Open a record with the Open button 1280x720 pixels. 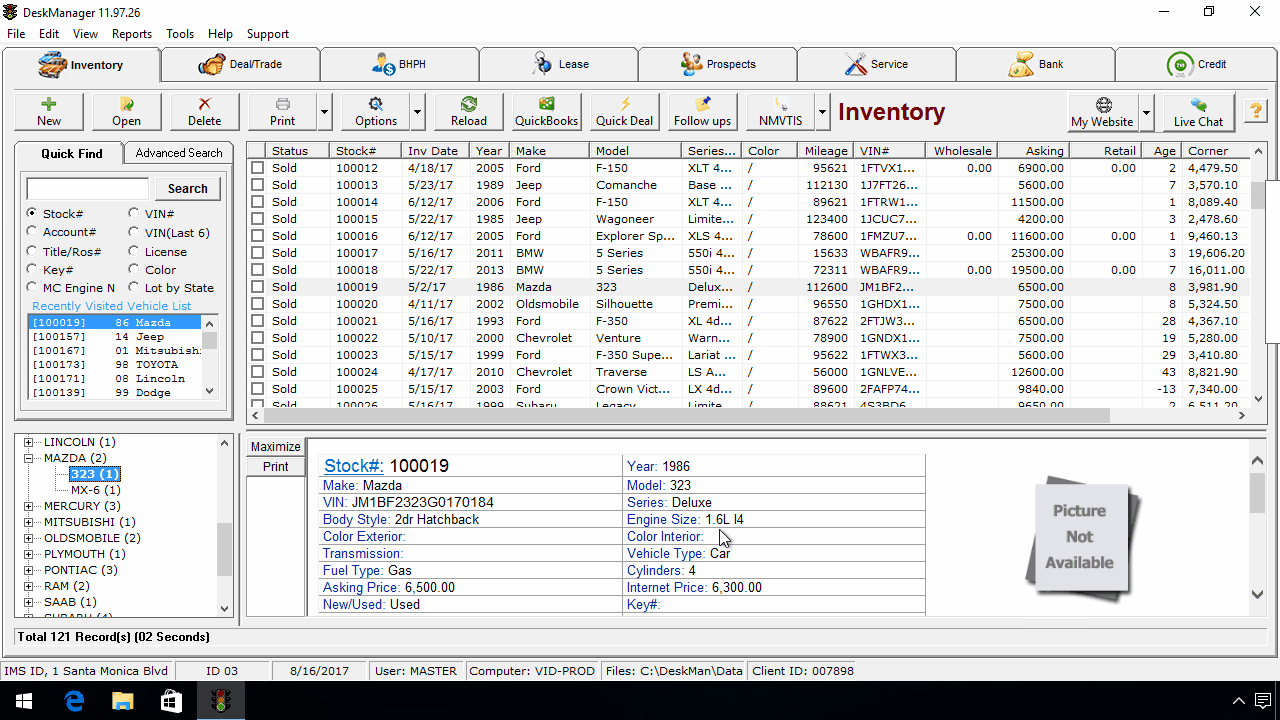[x=127, y=111]
